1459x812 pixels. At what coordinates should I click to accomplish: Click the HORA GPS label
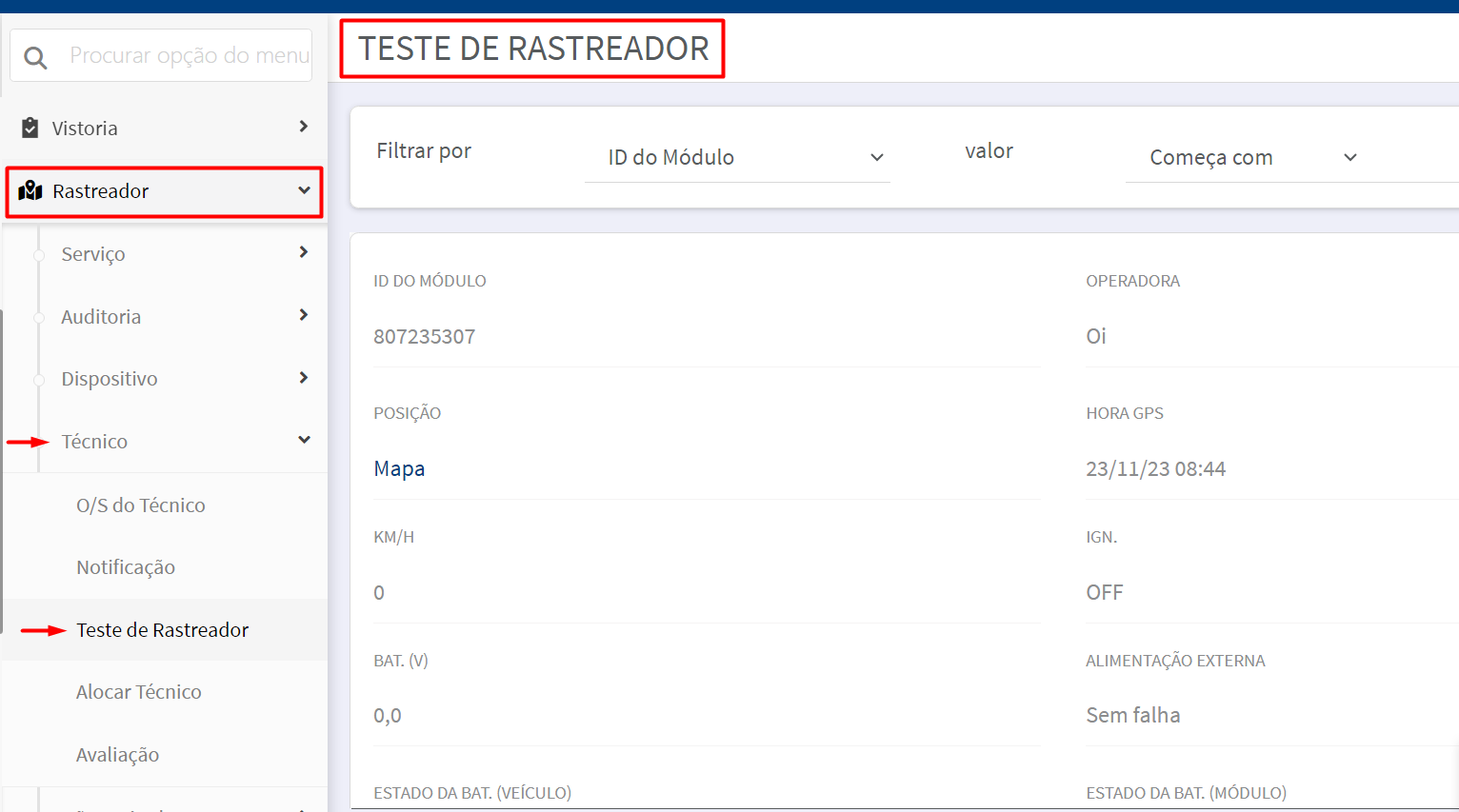1125,413
